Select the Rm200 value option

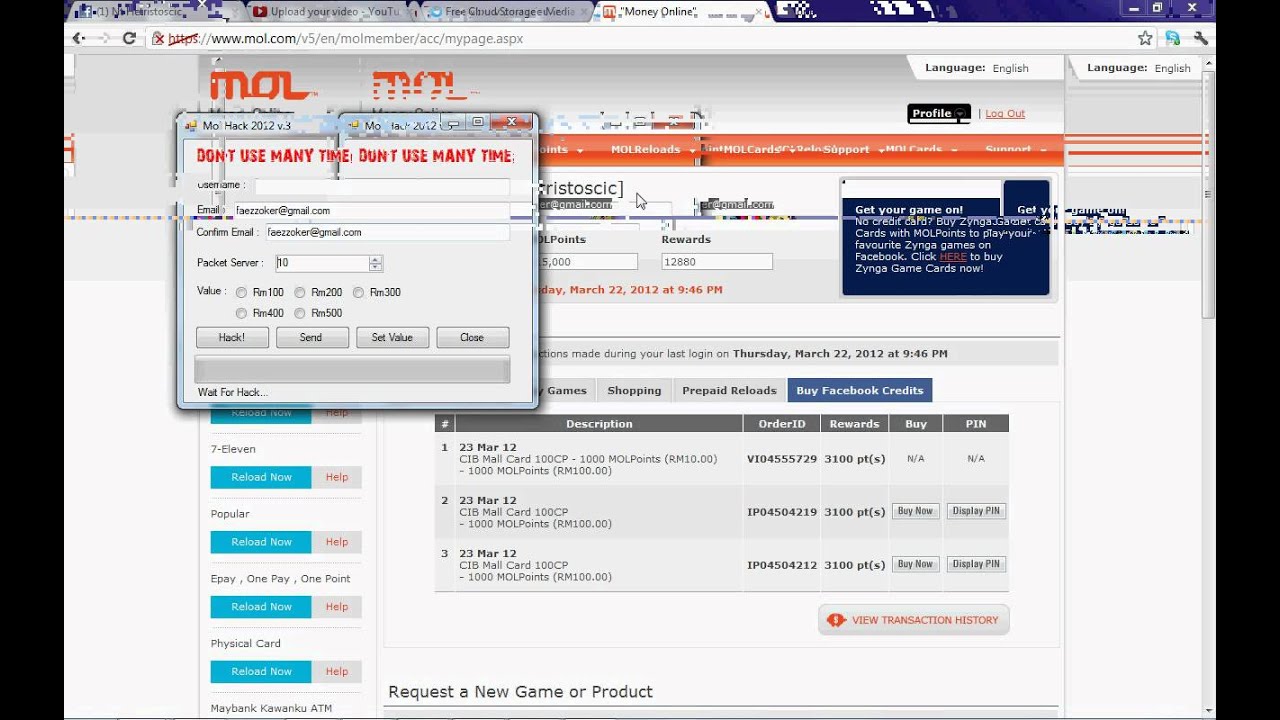pyautogui.click(x=299, y=293)
